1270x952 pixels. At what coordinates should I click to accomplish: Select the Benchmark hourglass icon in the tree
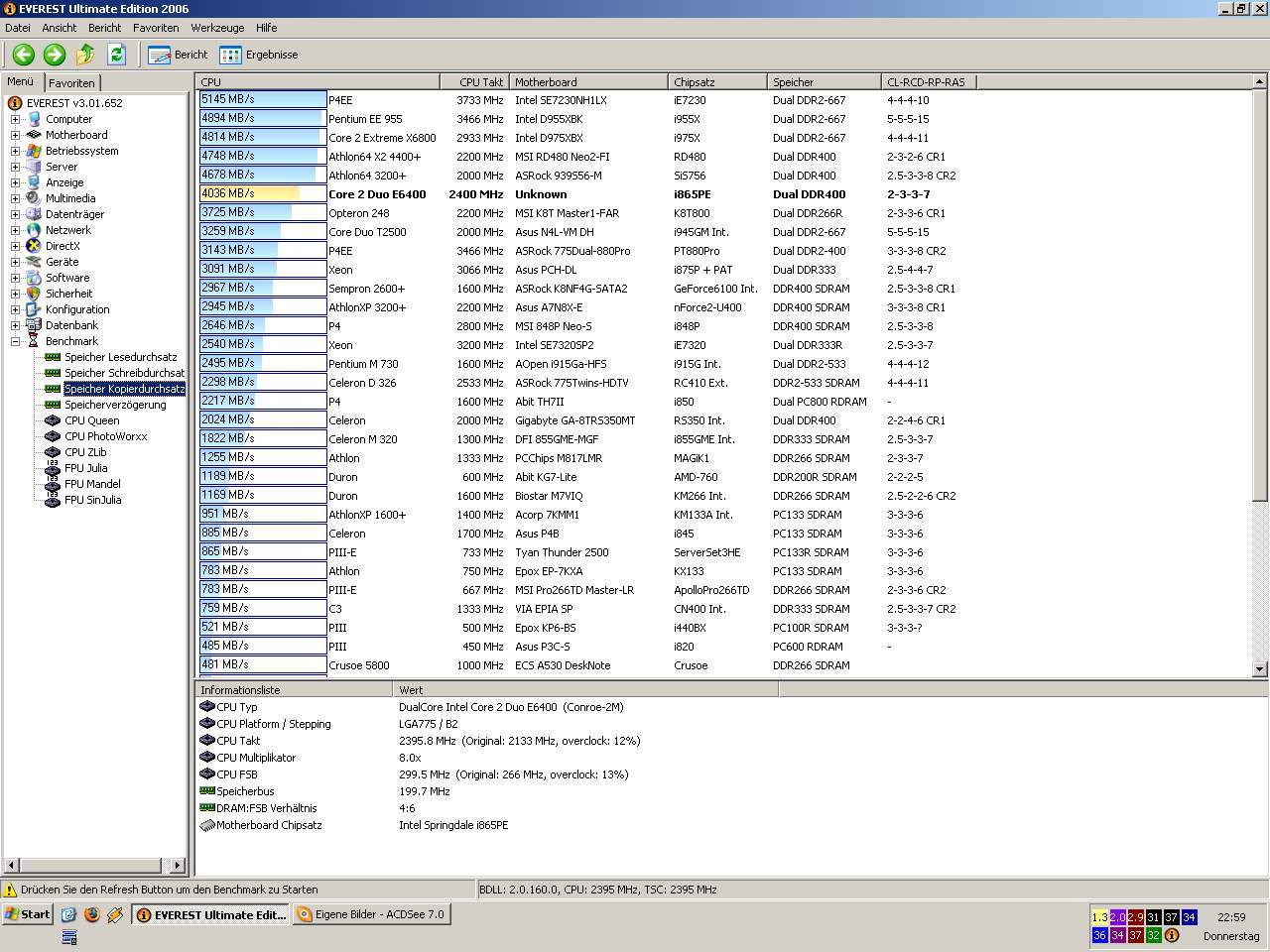point(34,341)
